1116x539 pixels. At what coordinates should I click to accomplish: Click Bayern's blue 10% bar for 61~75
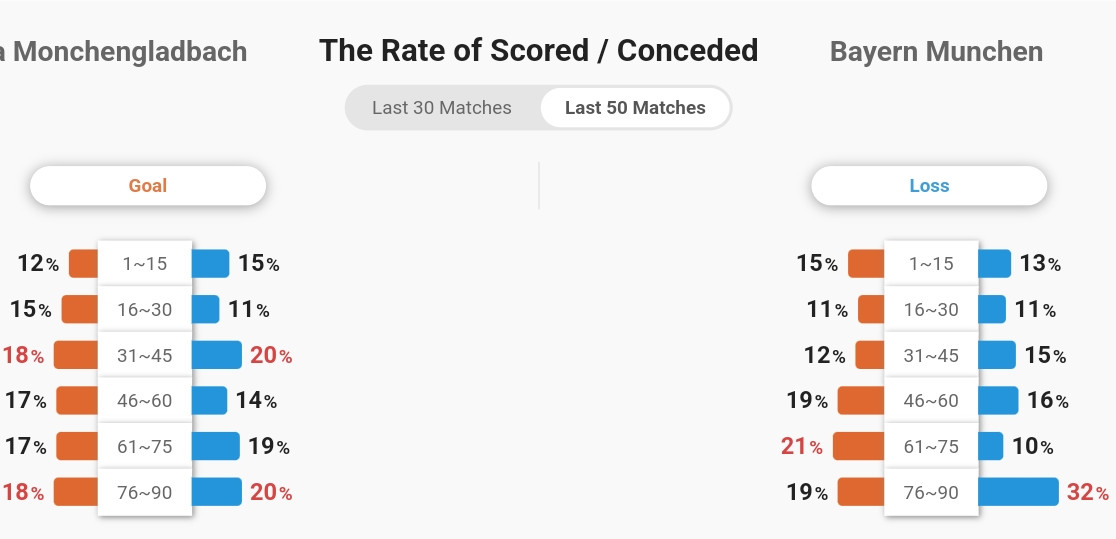[x=991, y=446]
